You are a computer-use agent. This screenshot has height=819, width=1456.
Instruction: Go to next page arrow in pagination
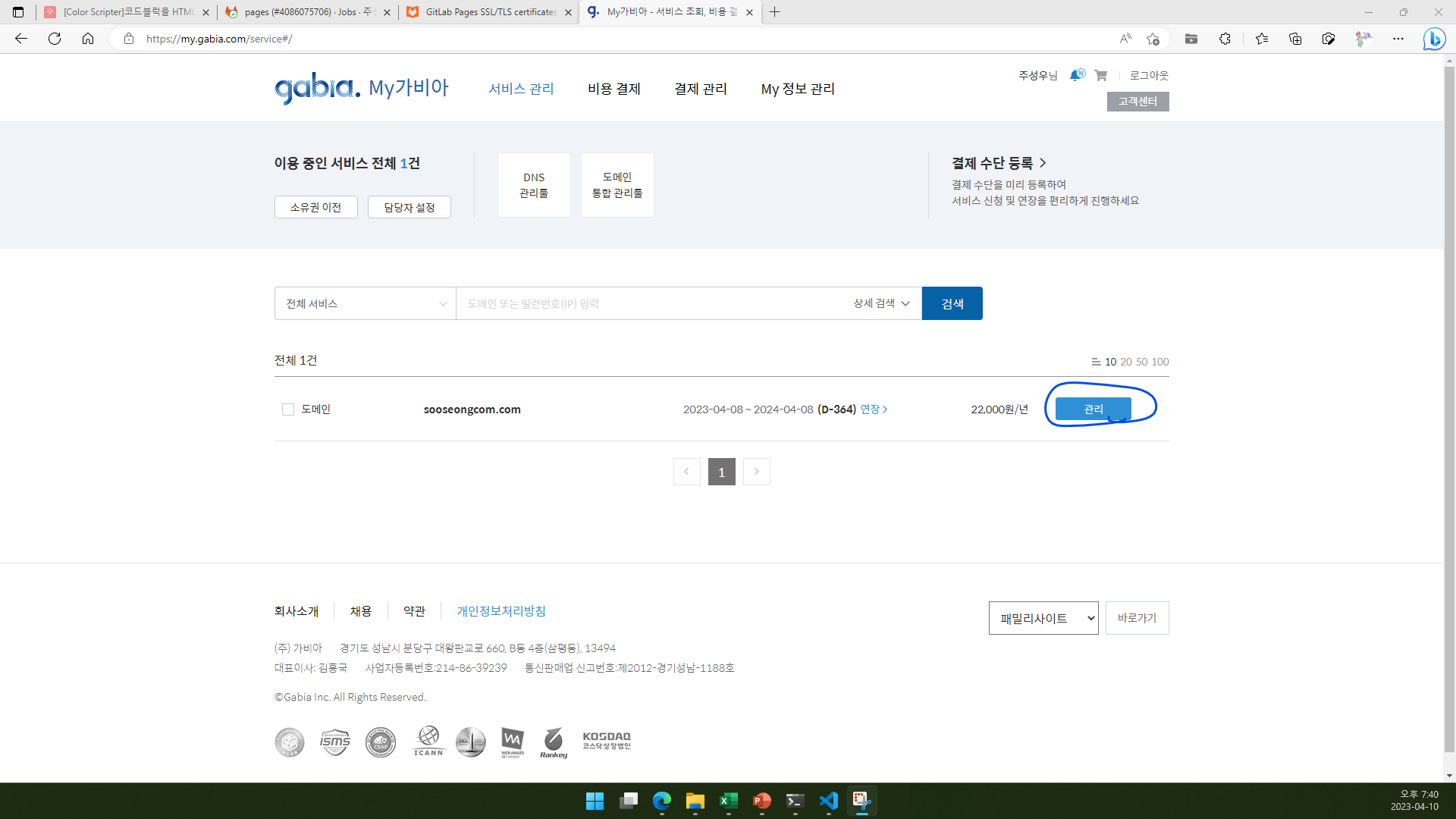tap(757, 472)
